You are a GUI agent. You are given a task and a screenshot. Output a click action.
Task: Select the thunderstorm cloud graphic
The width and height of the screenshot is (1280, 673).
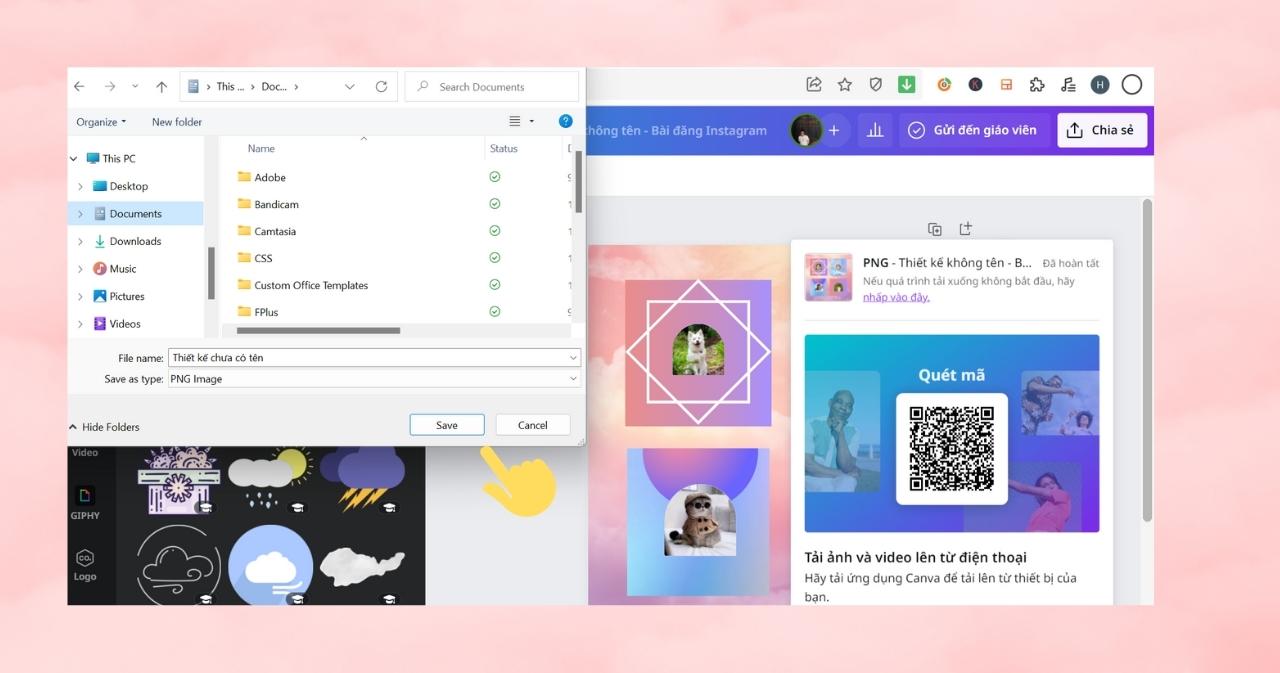[362, 478]
